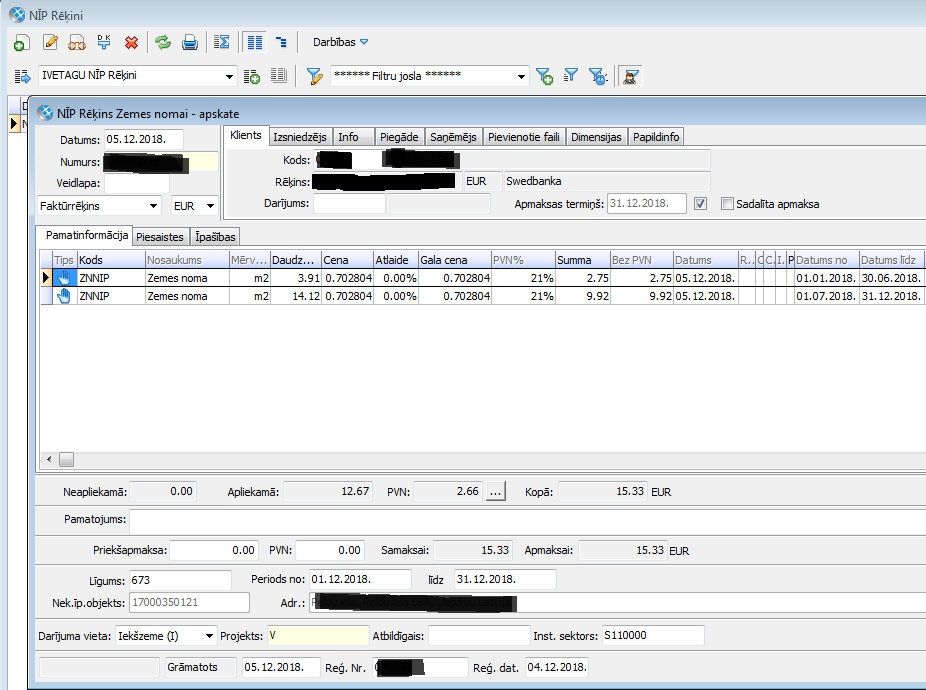
Task: Click the Periods no date field
Action: pyautogui.click(x=360, y=580)
